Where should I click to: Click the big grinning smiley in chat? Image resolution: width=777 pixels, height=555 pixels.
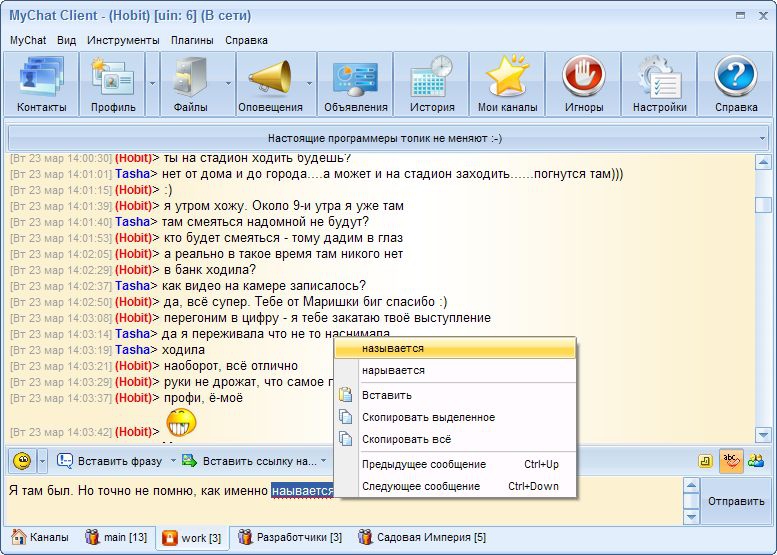181,422
